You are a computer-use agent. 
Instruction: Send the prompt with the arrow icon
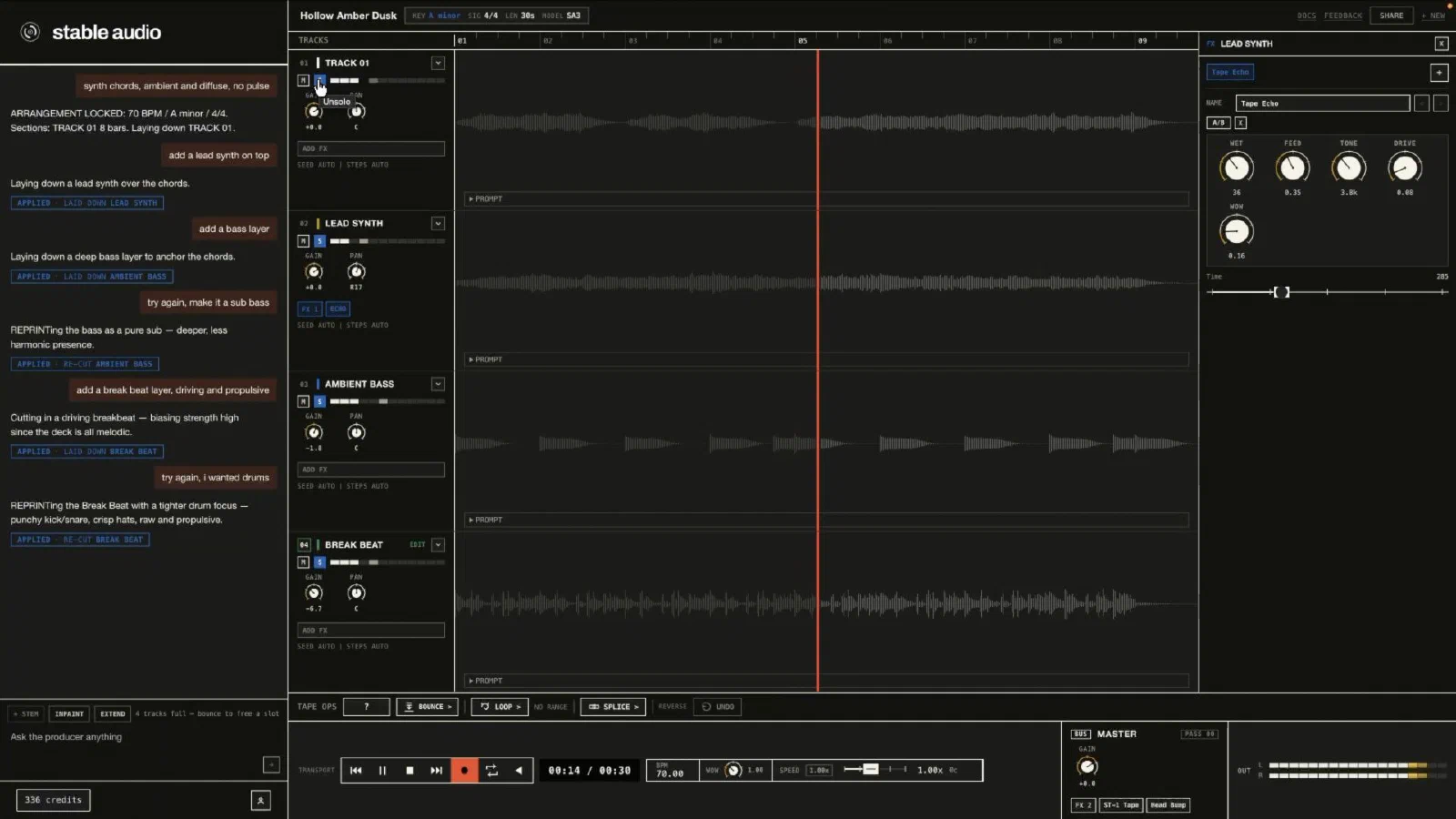[271, 764]
